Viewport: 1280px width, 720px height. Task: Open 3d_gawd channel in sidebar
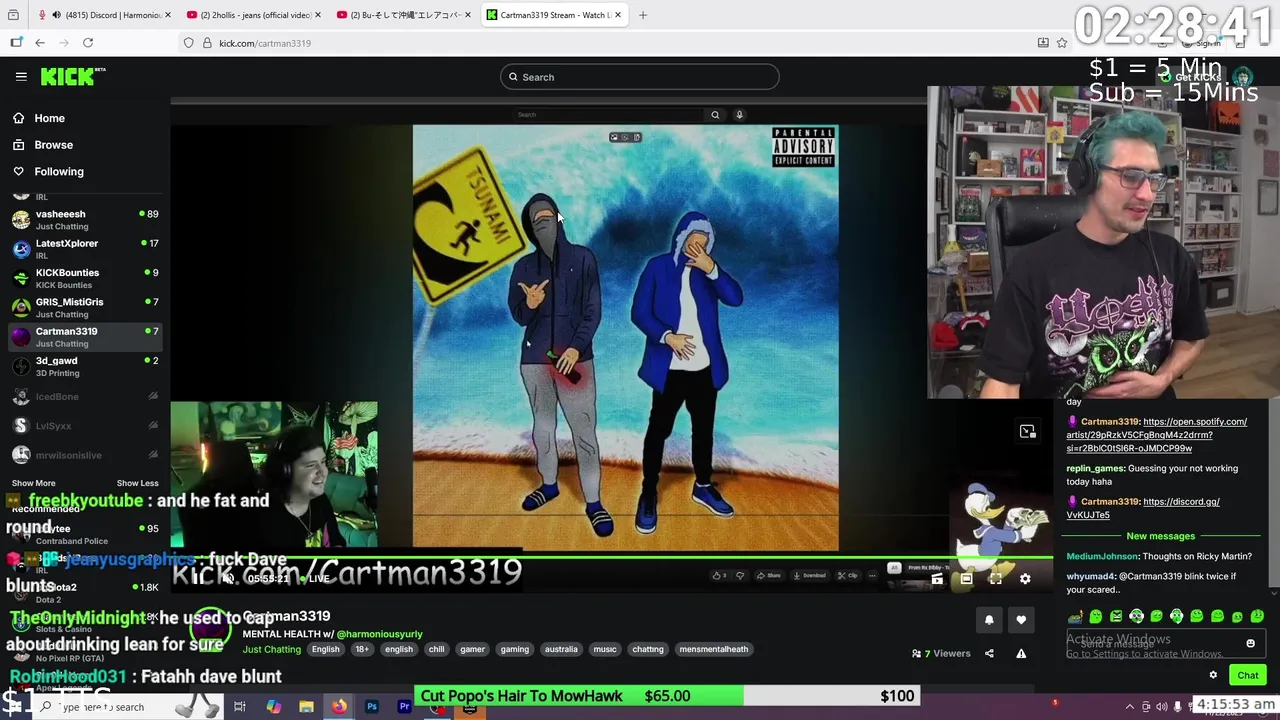pos(84,366)
